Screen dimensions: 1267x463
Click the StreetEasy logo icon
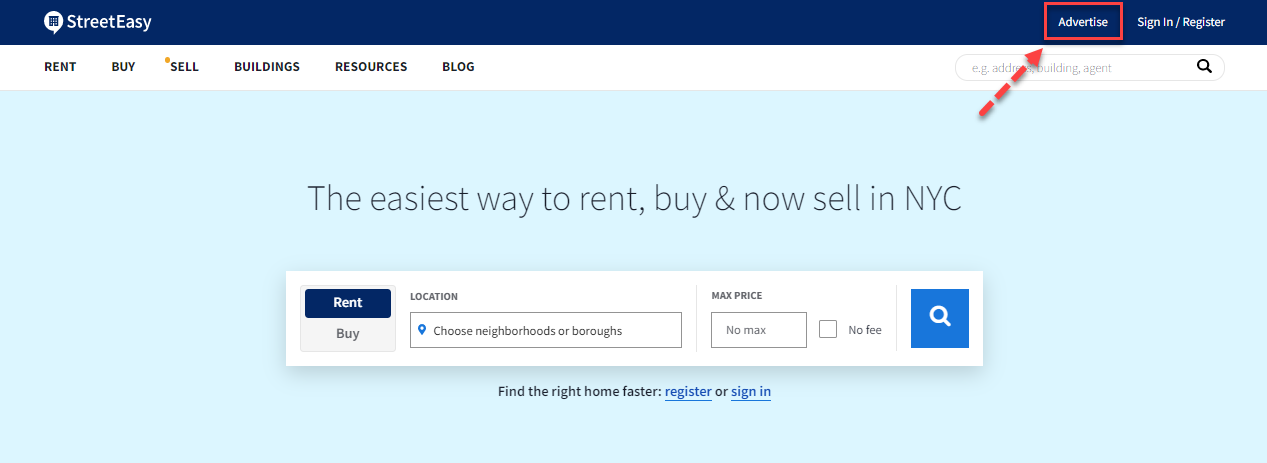[54, 22]
